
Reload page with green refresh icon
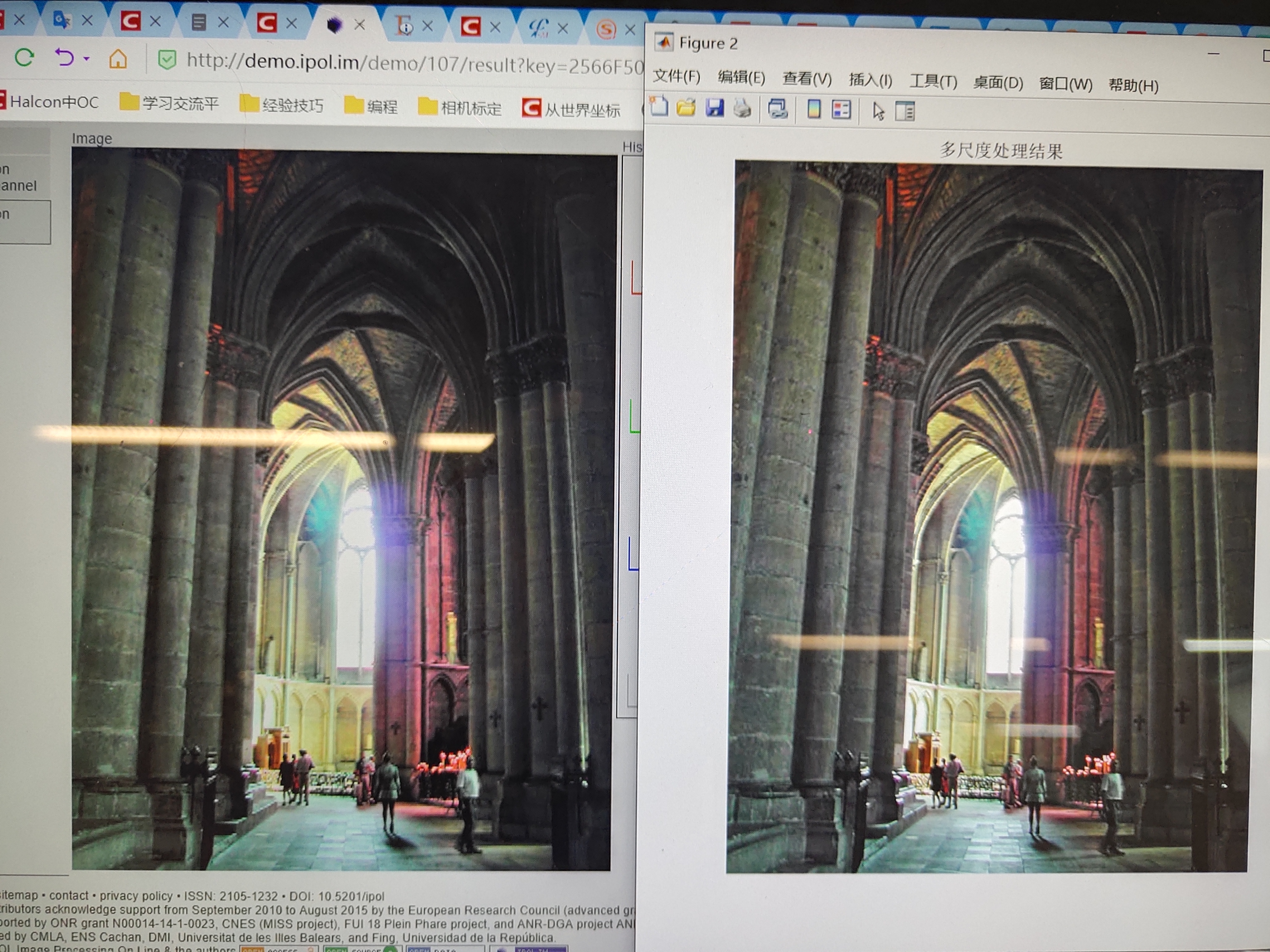point(24,57)
